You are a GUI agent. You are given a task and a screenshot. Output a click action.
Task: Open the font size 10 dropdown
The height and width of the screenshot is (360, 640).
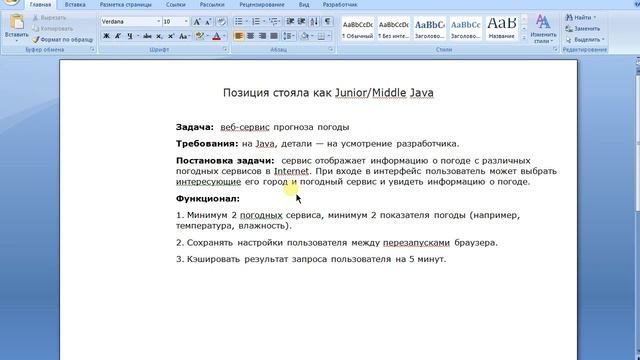pos(186,22)
